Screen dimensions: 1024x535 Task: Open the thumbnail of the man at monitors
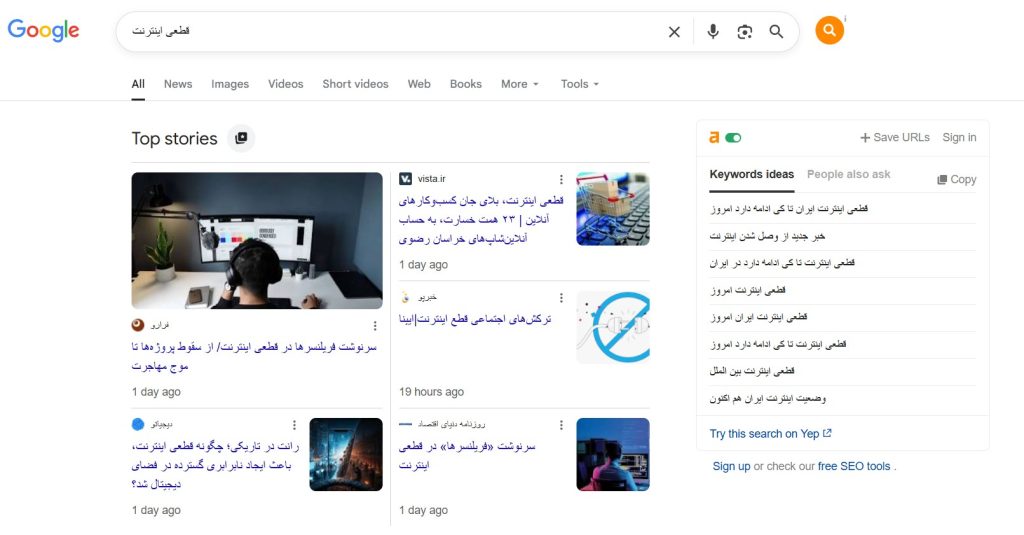tap(613, 455)
